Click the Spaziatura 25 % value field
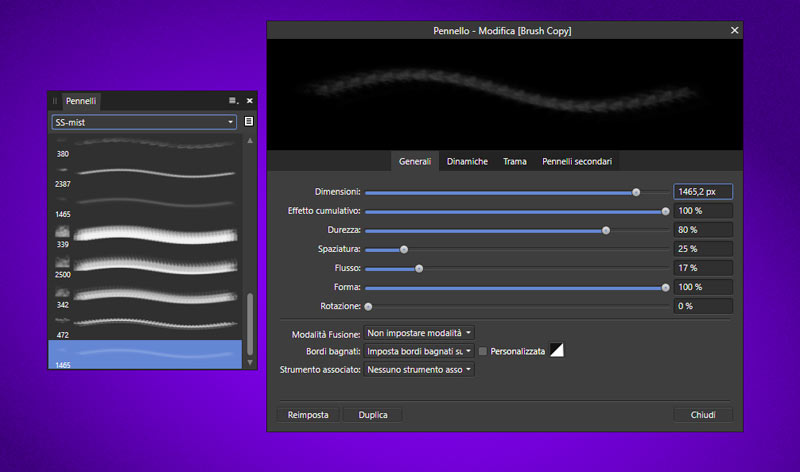 [x=703, y=249]
